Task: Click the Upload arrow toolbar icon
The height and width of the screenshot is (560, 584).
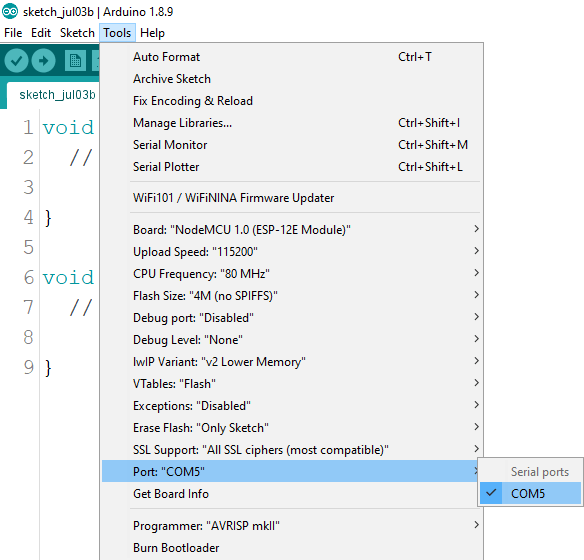Action: point(44,60)
